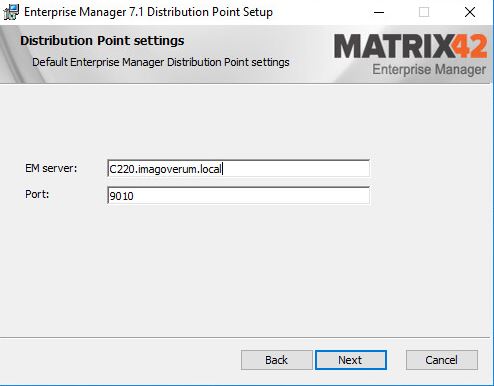
Task: Click the 'Enterprise Manager' text under logo
Action: point(429,69)
